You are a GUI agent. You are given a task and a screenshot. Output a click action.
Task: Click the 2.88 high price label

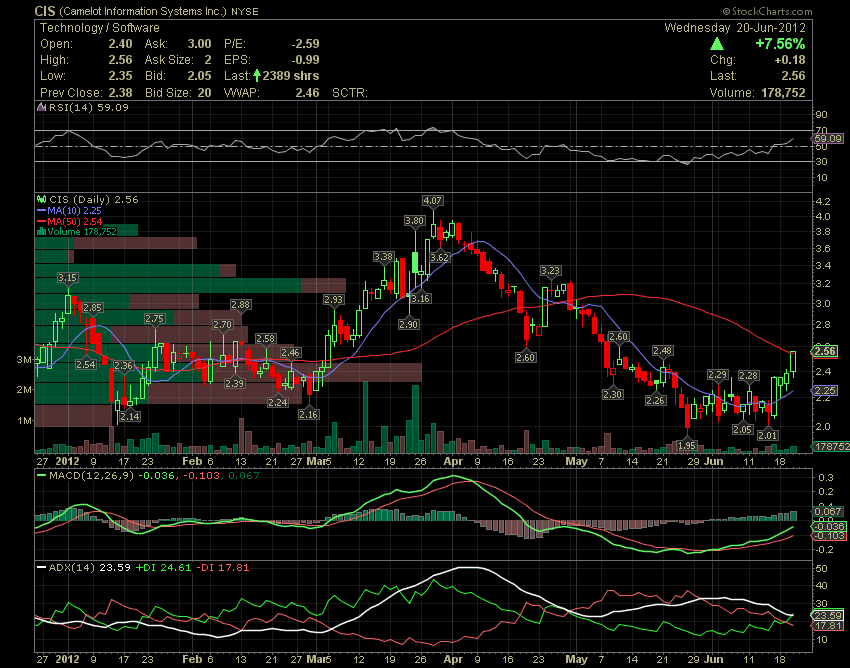tap(240, 305)
